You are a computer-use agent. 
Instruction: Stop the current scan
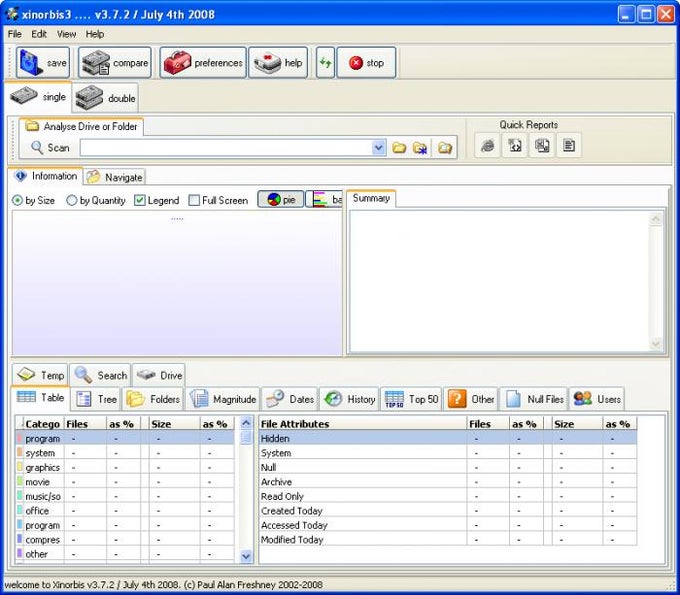366,63
